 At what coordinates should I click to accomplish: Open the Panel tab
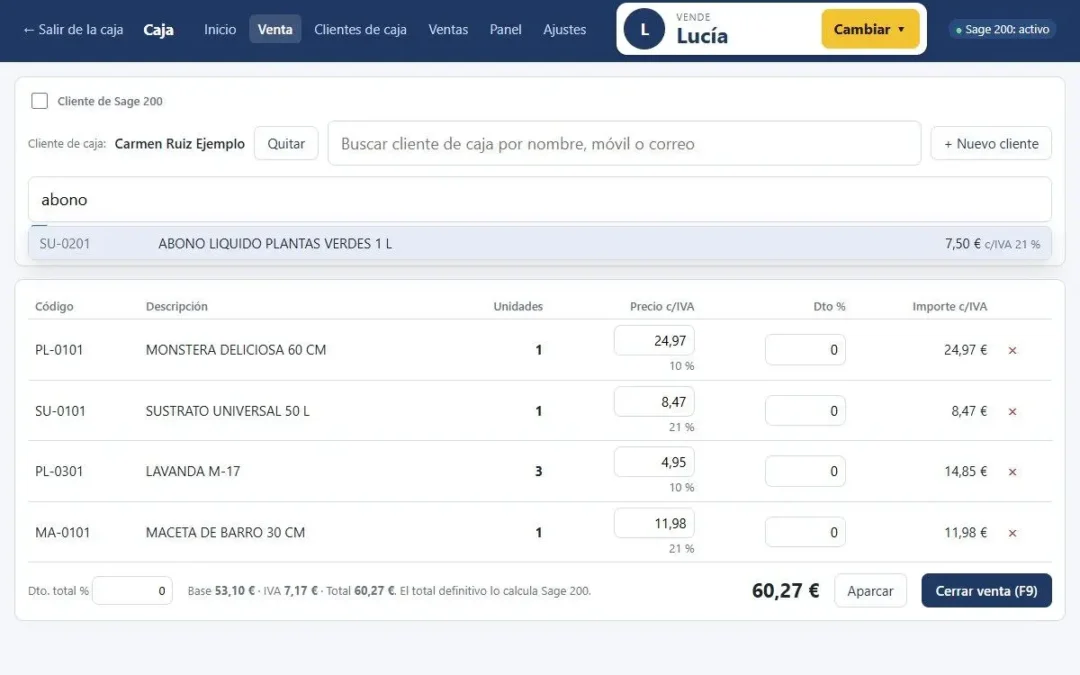[x=506, y=30]
